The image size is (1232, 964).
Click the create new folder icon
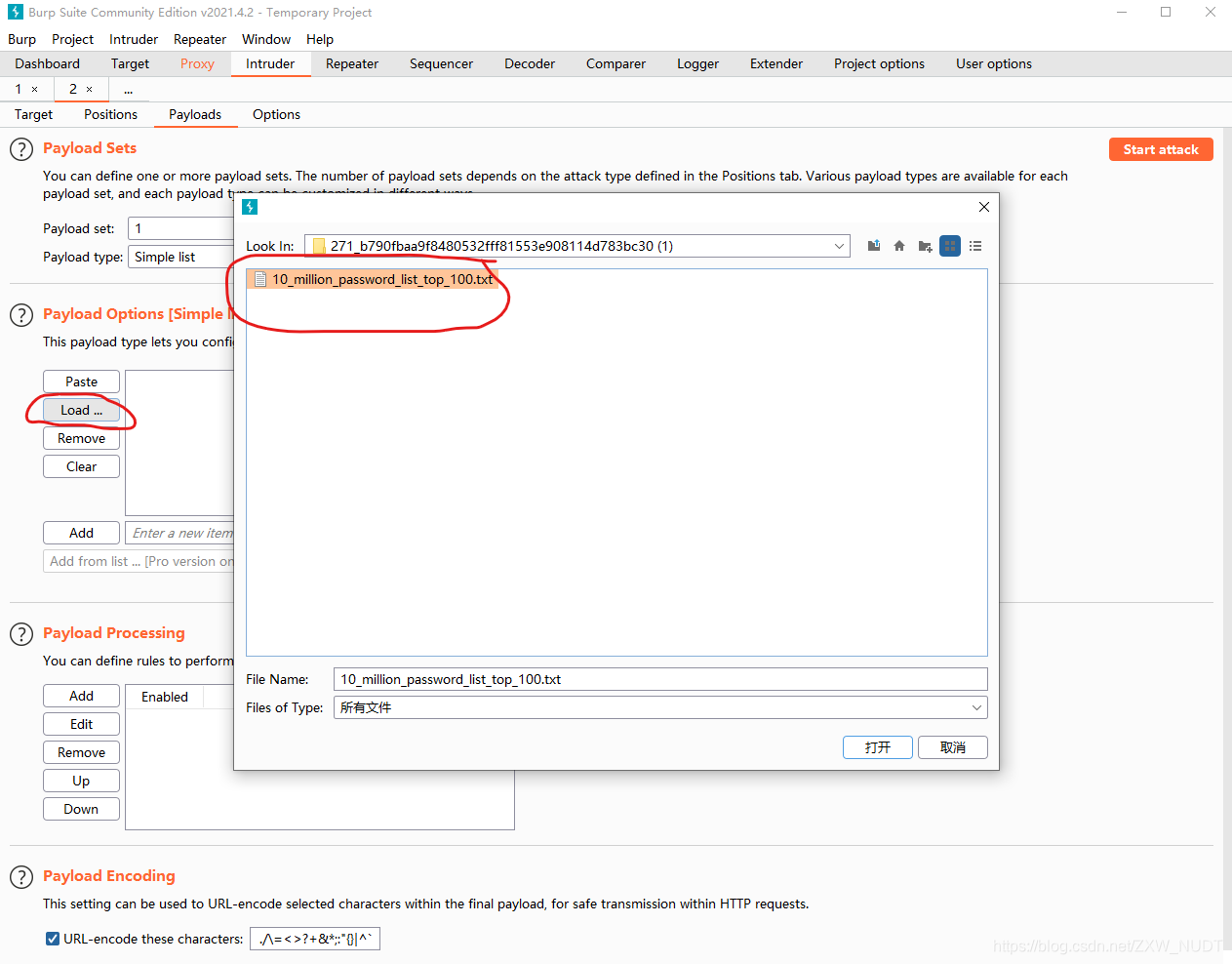924,245
